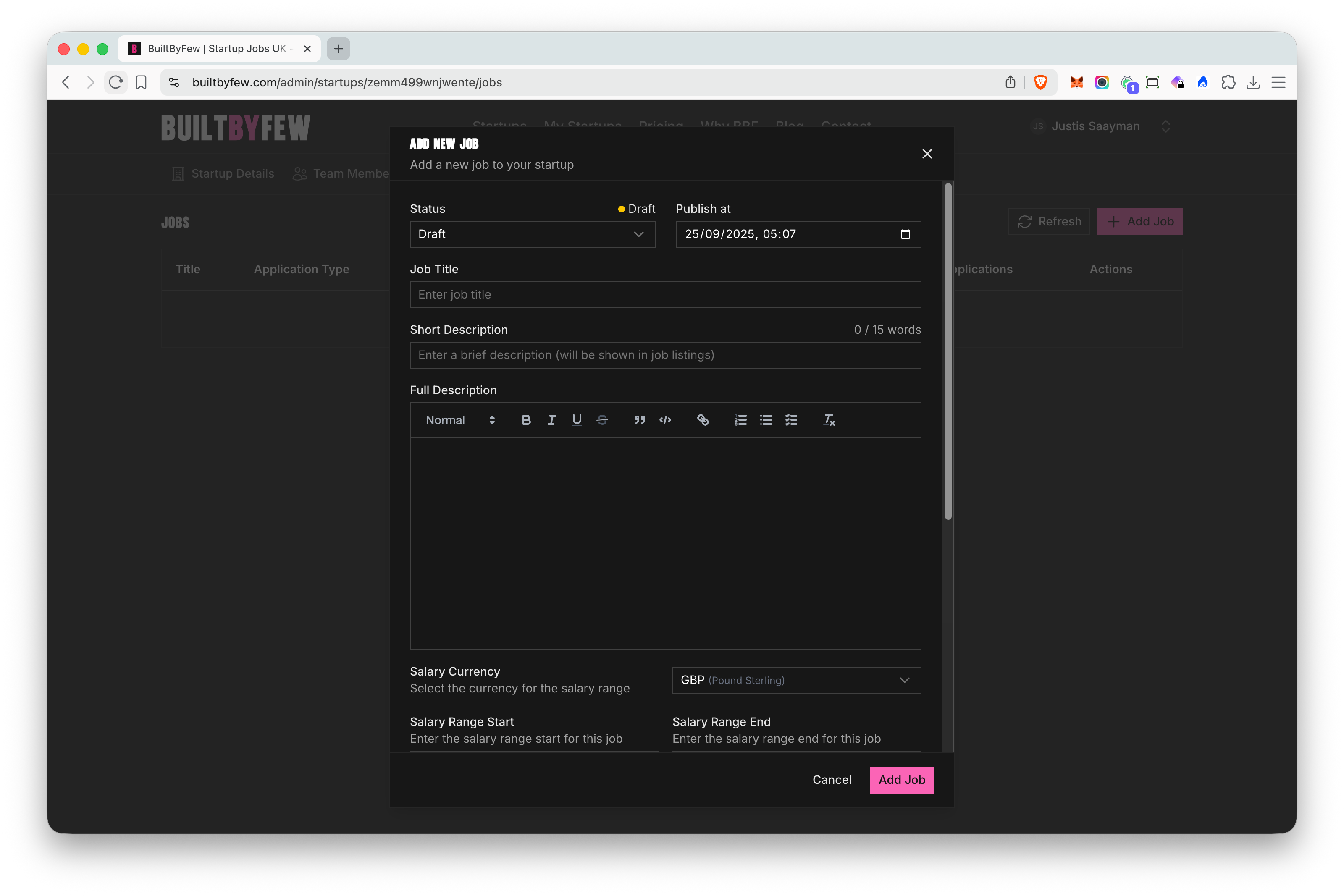Submit the form with Add Job
The width and height of the screenshot is (1344, 896).
point(902,779)
